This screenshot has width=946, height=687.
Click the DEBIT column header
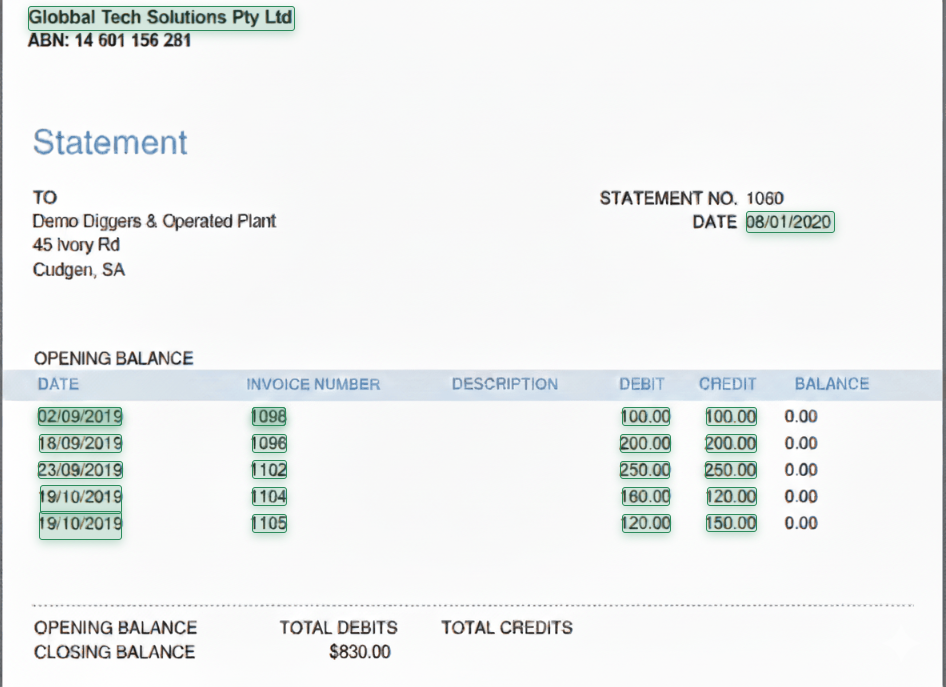tap(642, 384)
